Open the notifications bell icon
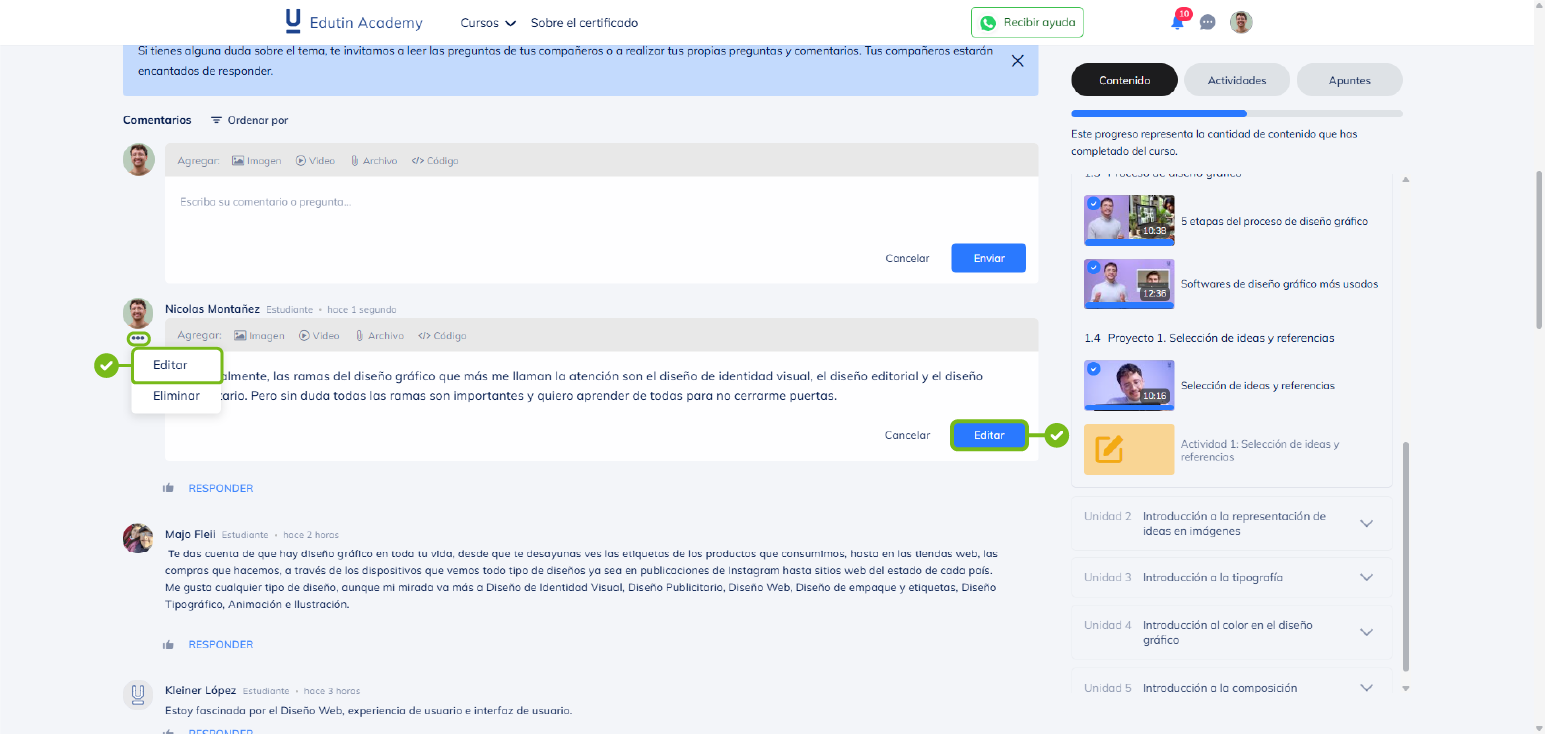 click(x=1177, y=22)
